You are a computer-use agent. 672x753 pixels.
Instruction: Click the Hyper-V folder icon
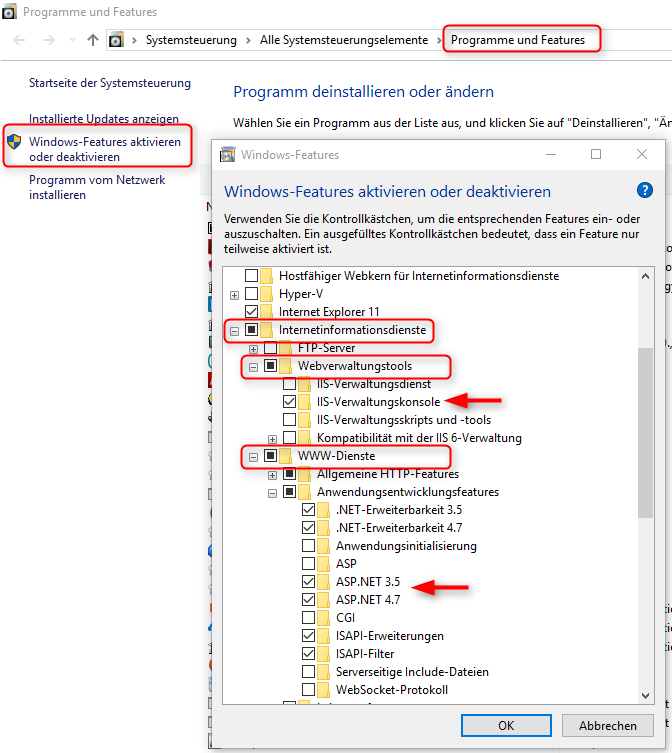click(267, 293)
